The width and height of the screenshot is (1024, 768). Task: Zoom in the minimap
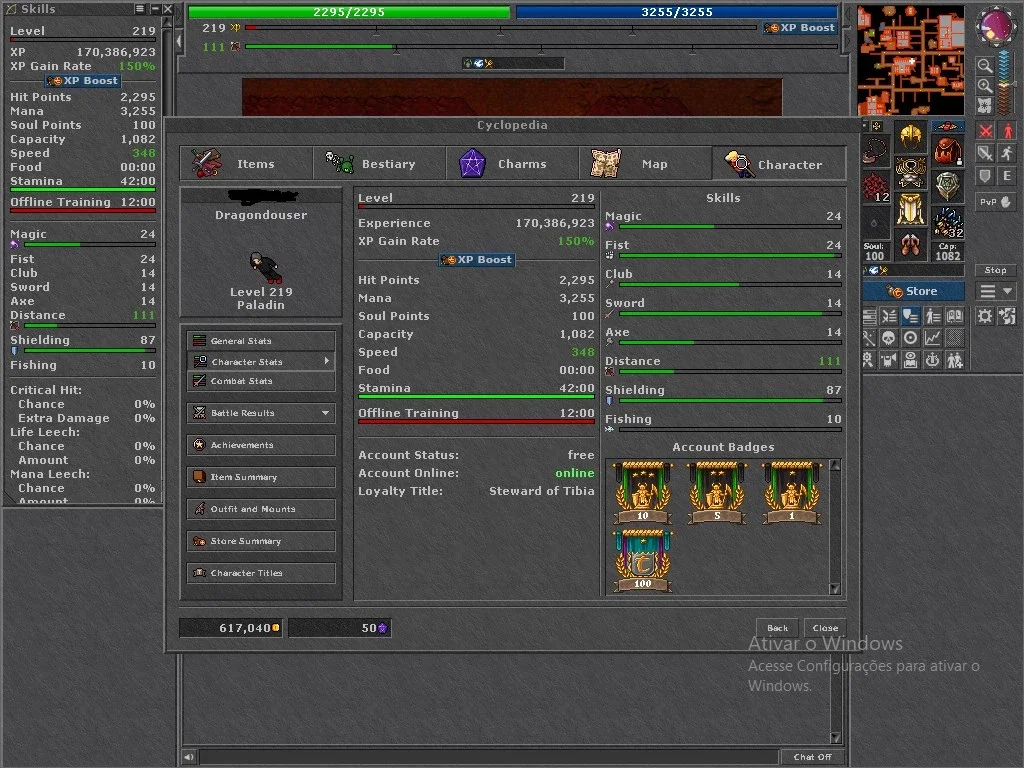[x=985, y=86]
